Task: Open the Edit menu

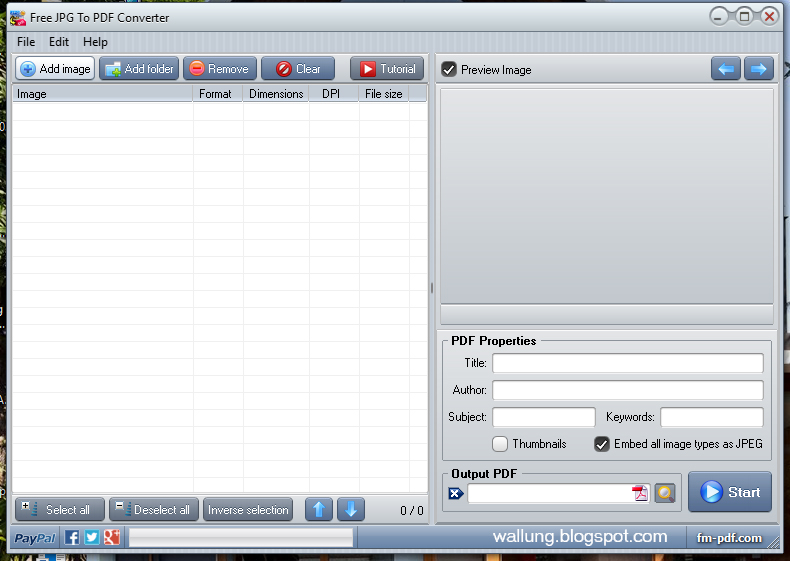Action: coord(58,42)
